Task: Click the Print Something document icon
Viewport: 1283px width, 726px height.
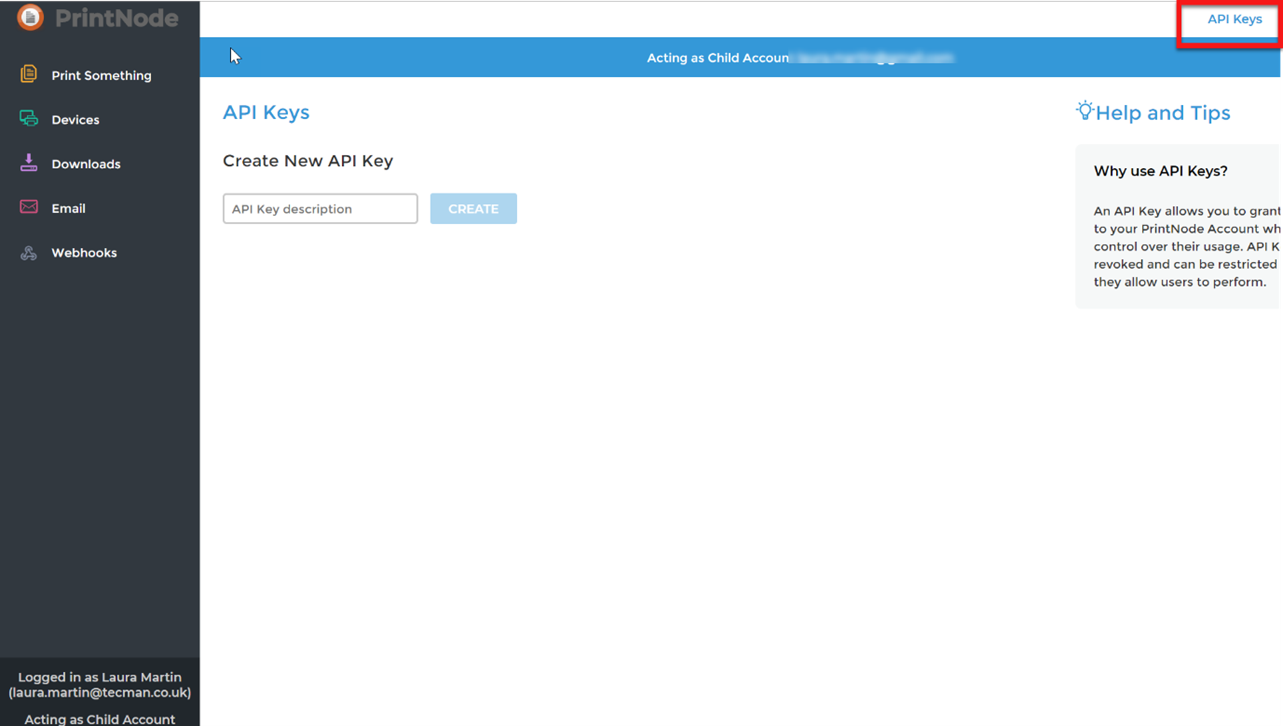Action: coord(28,74)
